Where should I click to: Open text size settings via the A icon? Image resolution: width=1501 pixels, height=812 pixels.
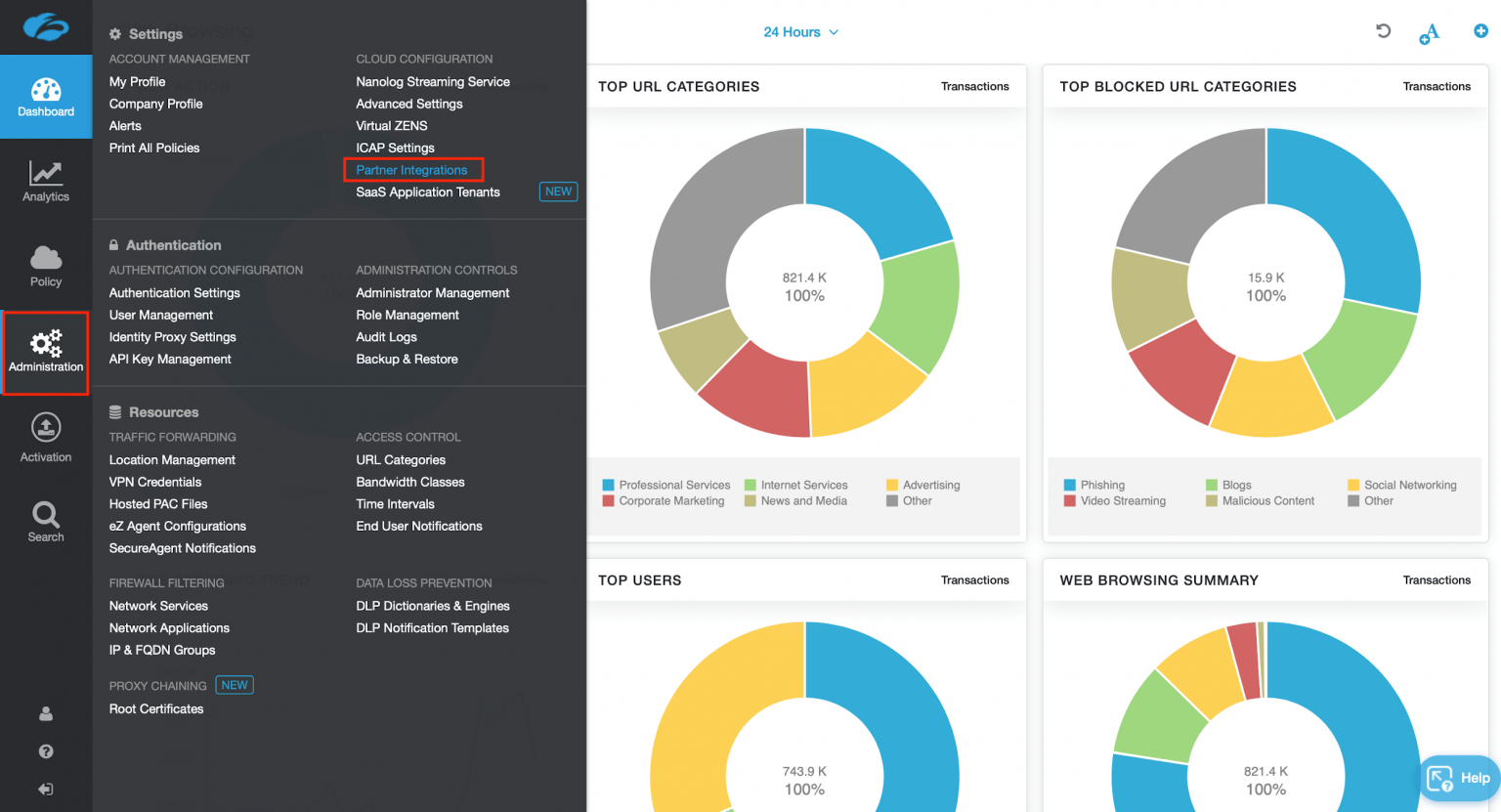pos(1430,32)
